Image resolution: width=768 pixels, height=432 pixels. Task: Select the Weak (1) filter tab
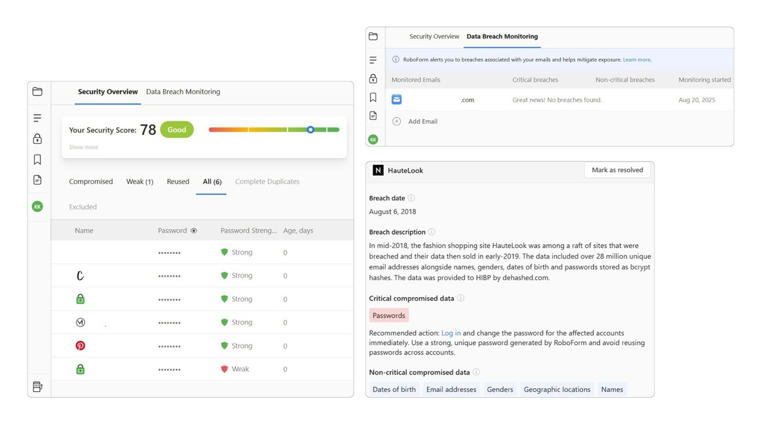coord(140,182)
